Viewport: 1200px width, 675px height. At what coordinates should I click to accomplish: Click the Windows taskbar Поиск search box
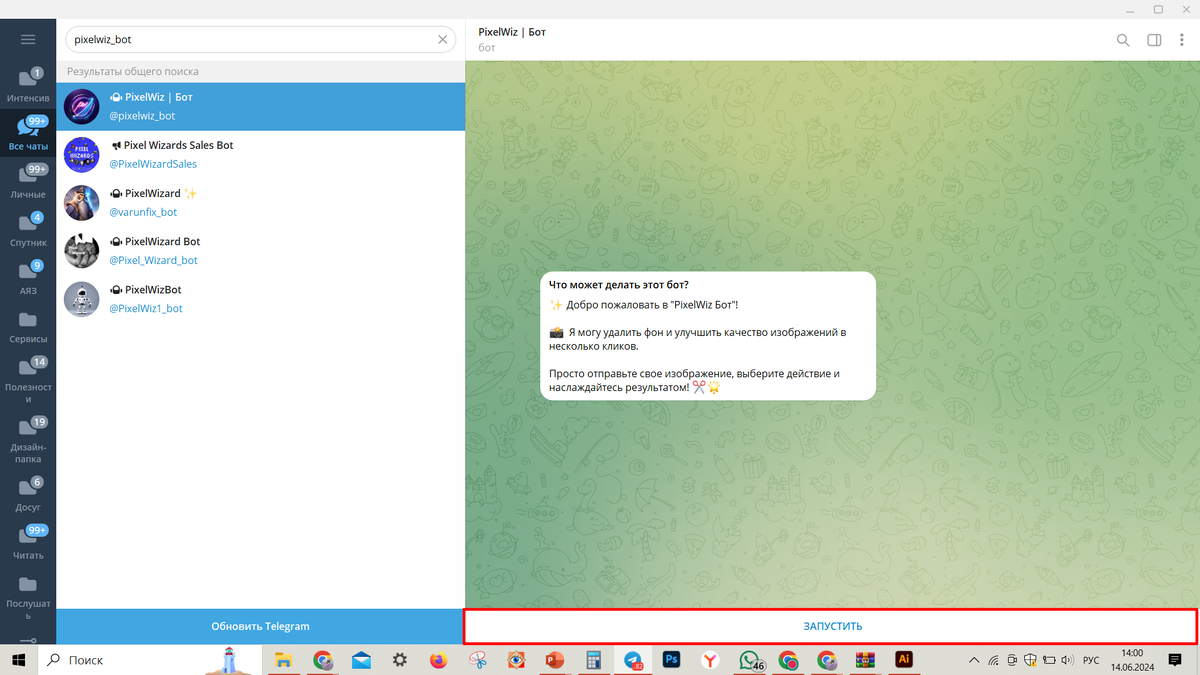[x=150, y=660]
